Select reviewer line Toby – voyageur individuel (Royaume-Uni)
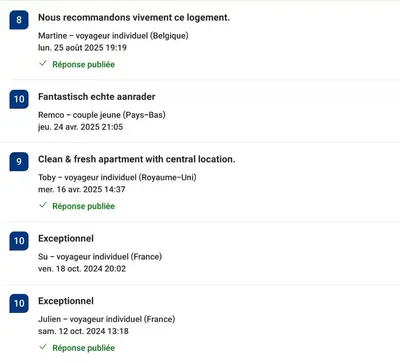Viewport: 400px width, 363px height. coord(117,177)
